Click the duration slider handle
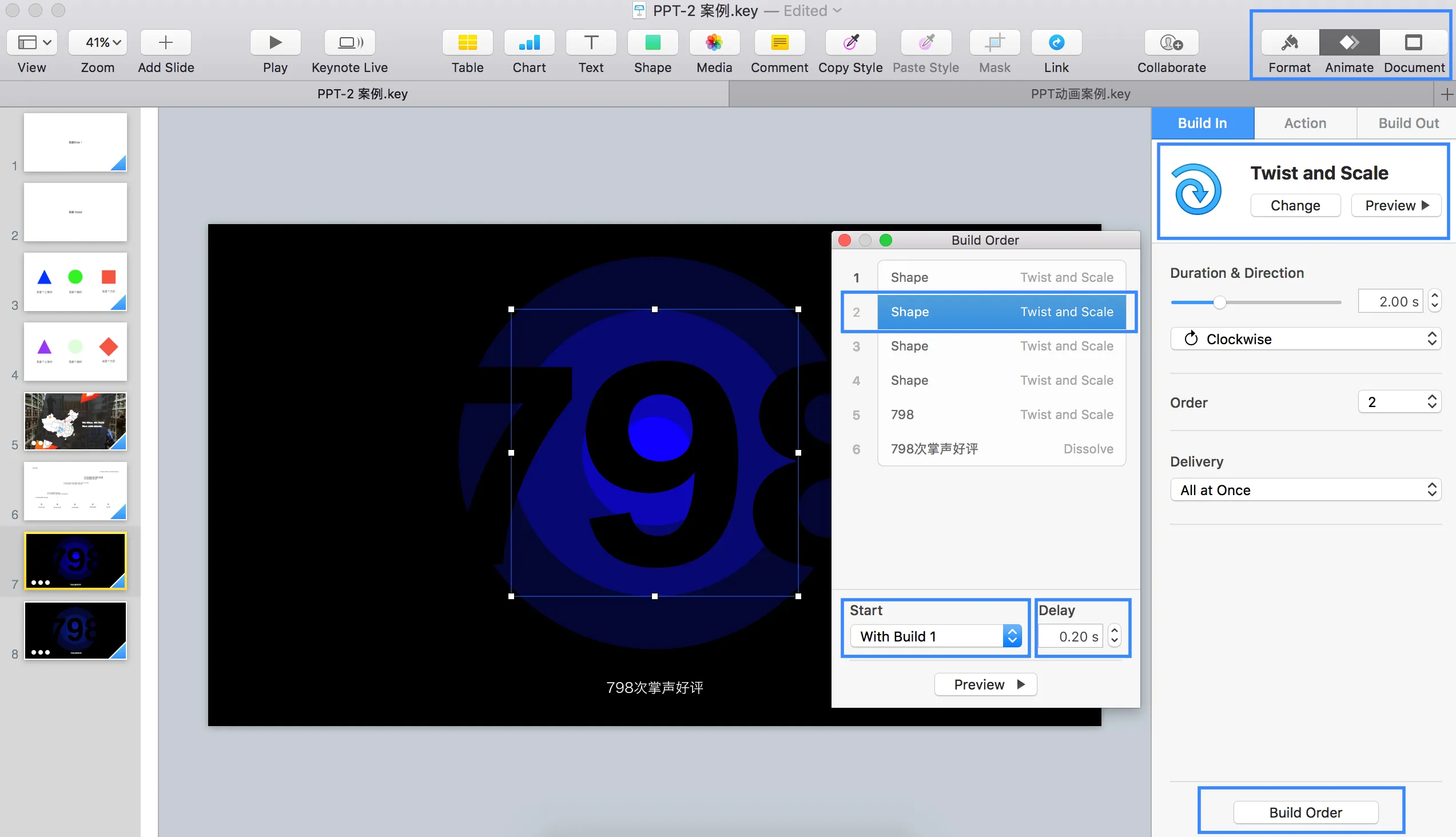The image size is (1456, 837). pos(1219,302)
